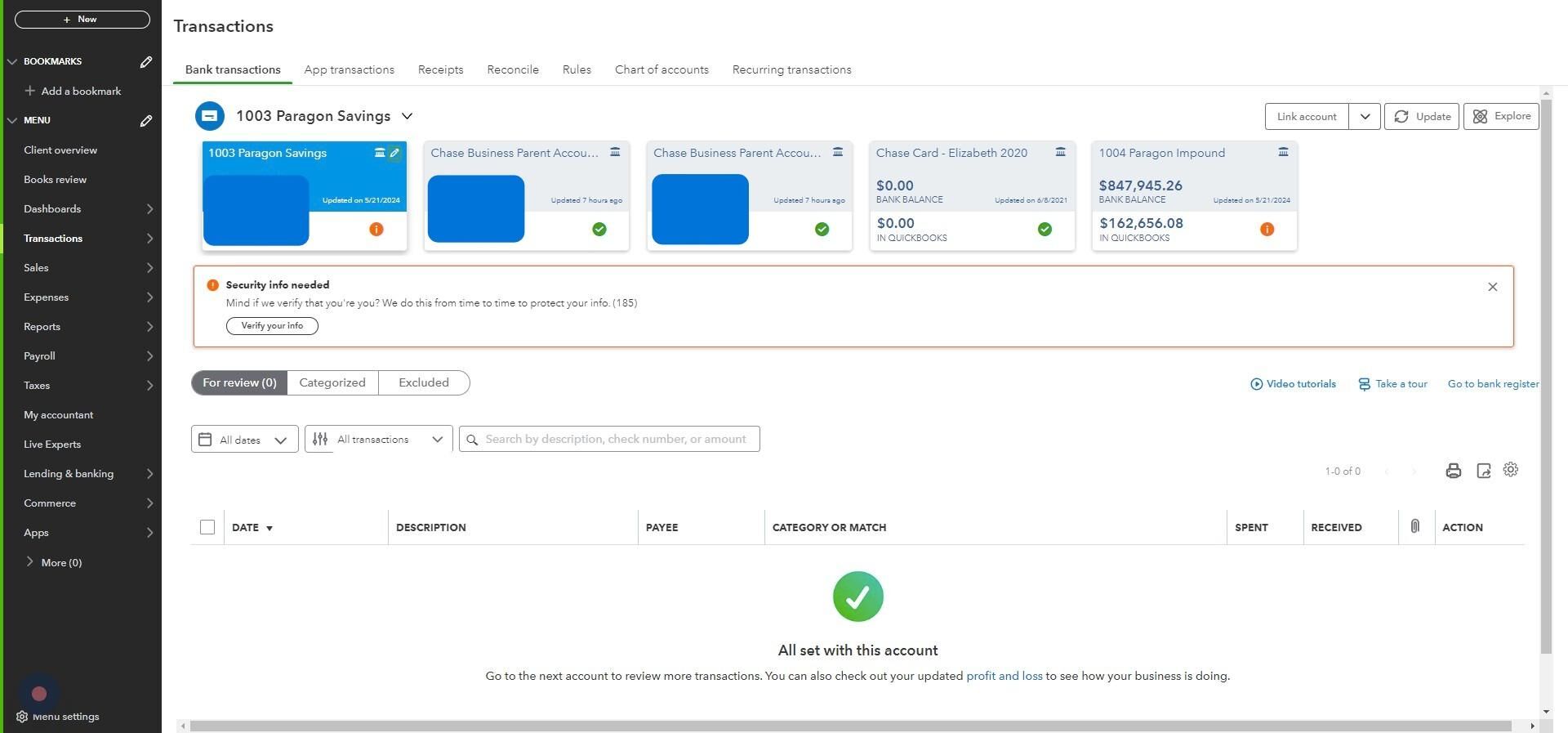The height and width of the screenshot is (733, 1568).
Task: Click the paperclip attachment column icon
Action: coord(1415,527)
